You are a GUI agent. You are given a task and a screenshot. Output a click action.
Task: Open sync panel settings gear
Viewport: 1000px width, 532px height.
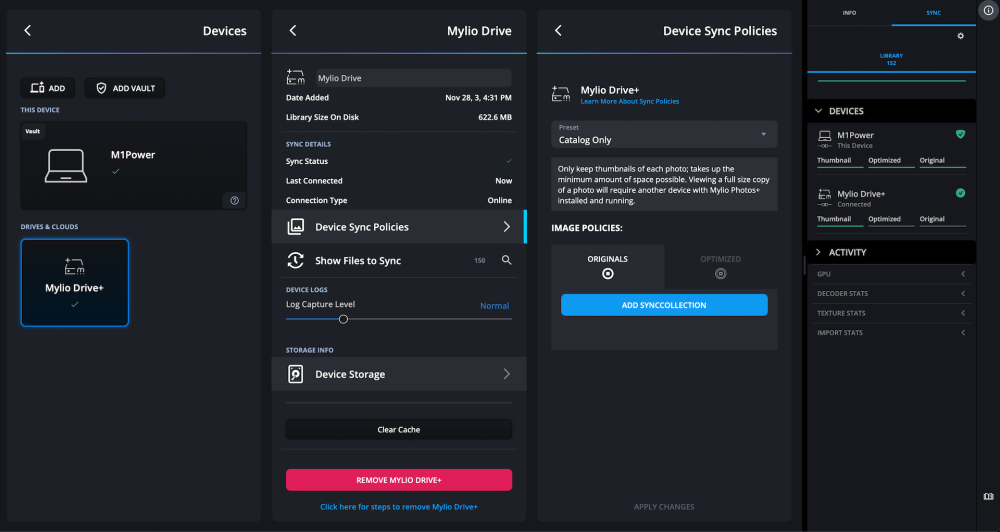[x=960, y=36]
